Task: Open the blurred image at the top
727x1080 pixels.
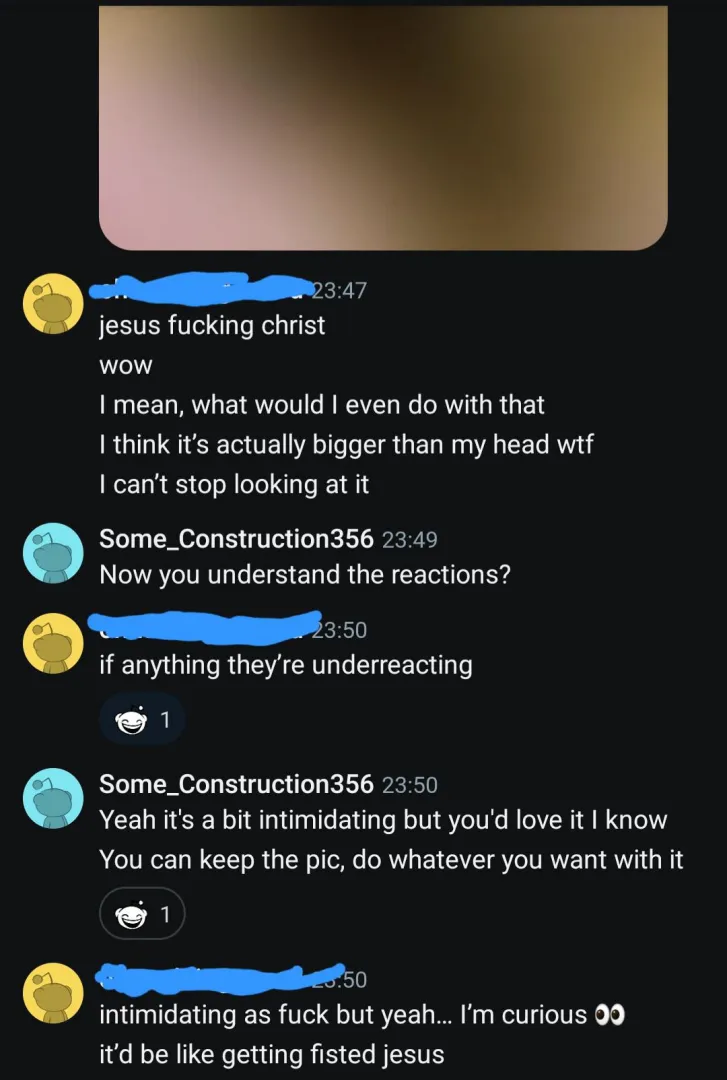Action: pos(382,128)
